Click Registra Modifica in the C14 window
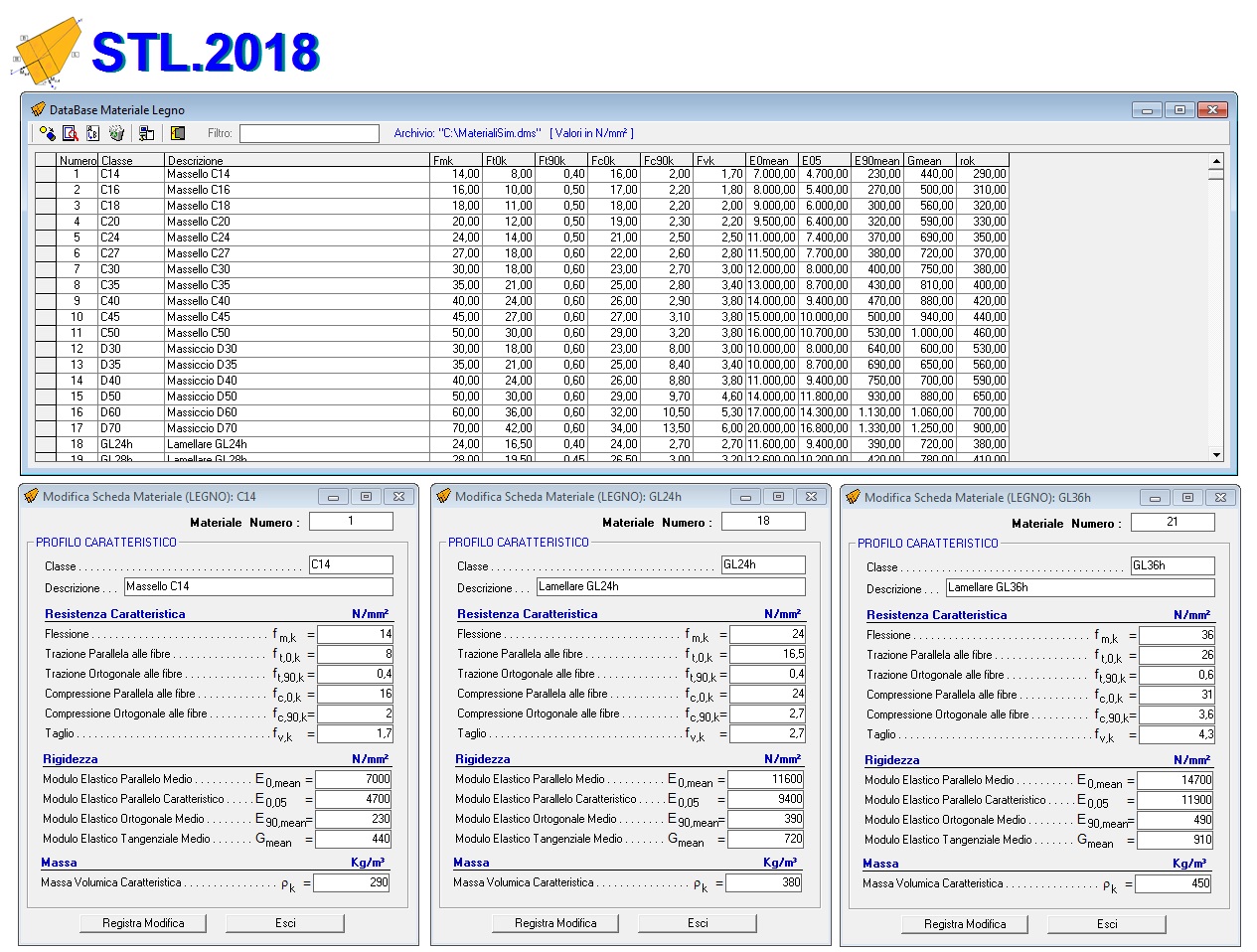 tap(143, 923)
